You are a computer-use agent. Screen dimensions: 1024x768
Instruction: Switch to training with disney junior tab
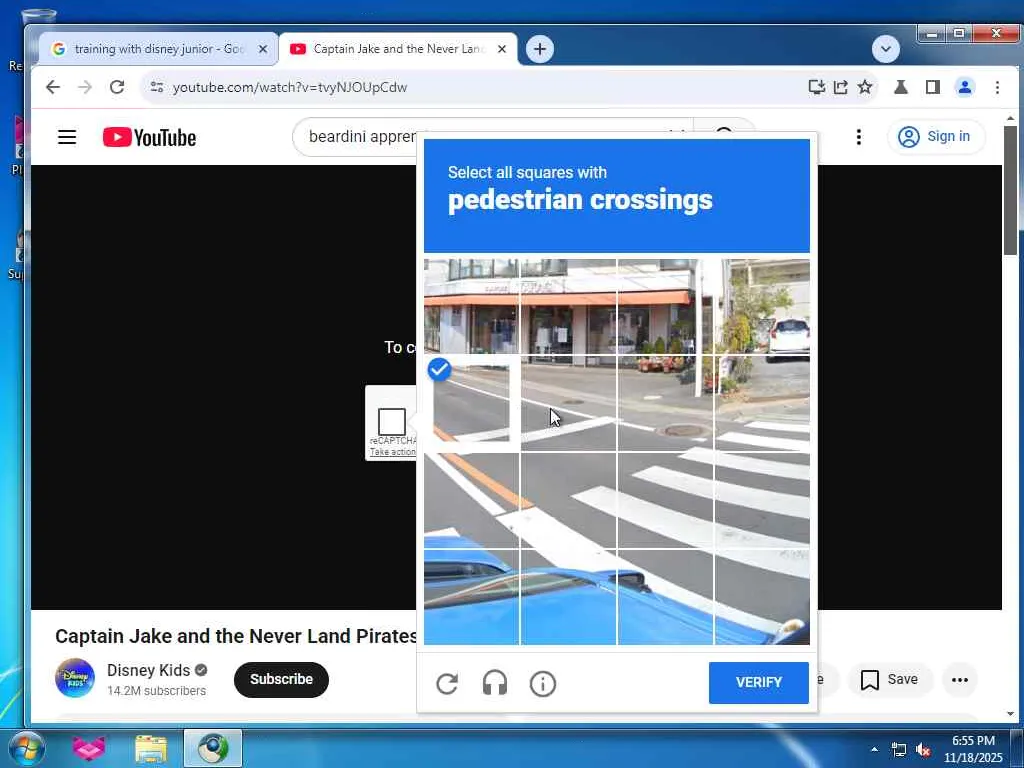pos(159,49)
